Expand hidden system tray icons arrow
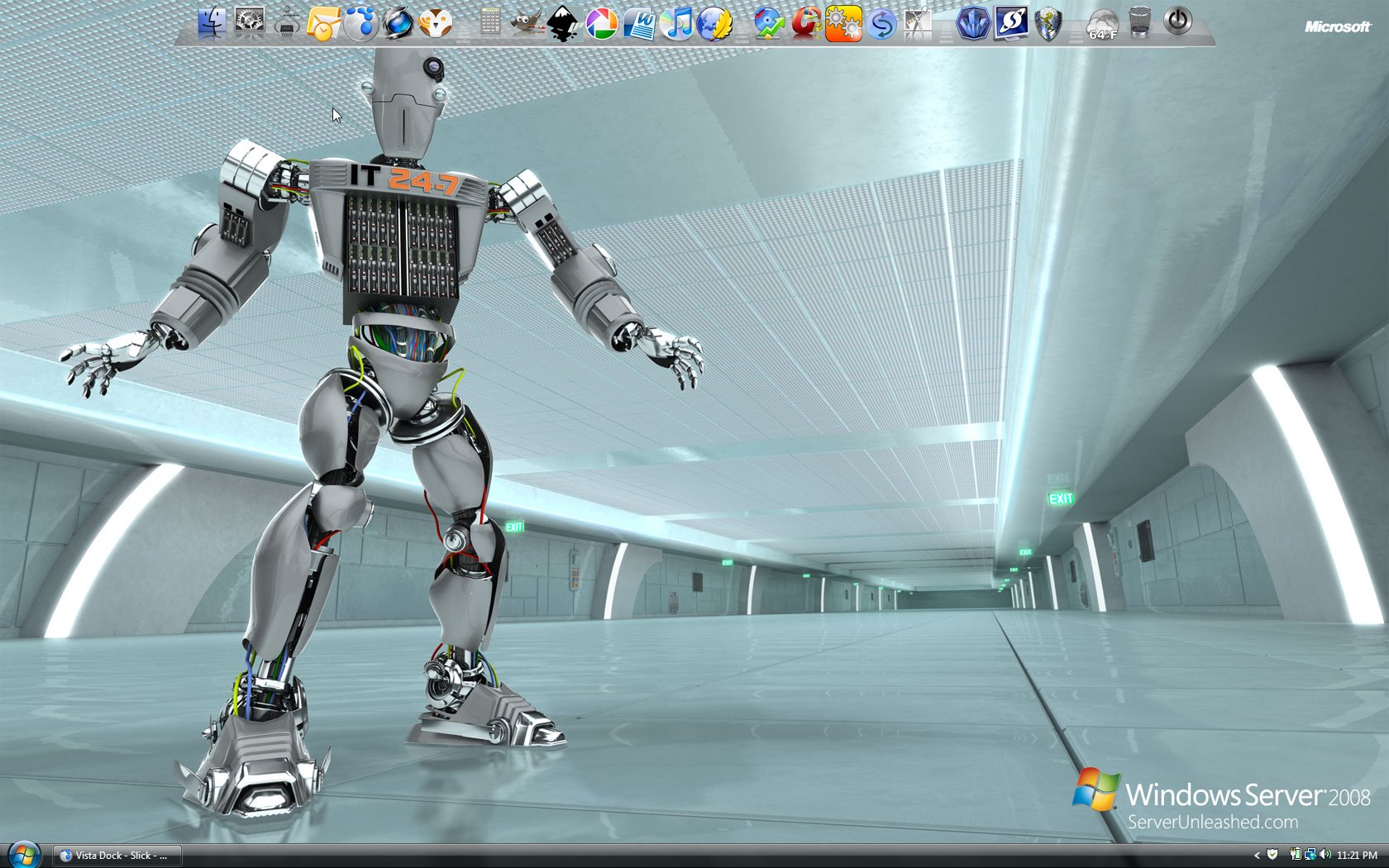1389x868 pixels. click(x=1257, y=856)
